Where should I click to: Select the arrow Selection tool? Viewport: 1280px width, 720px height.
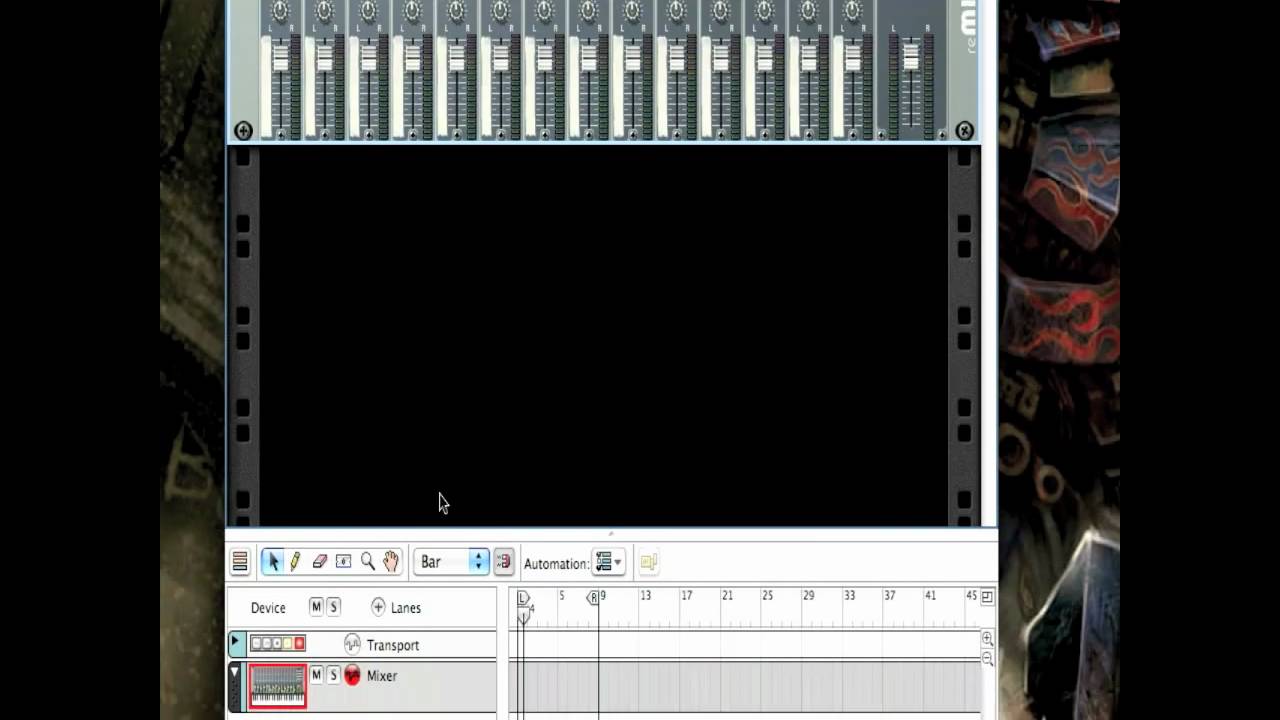click(x=273, y=562)
